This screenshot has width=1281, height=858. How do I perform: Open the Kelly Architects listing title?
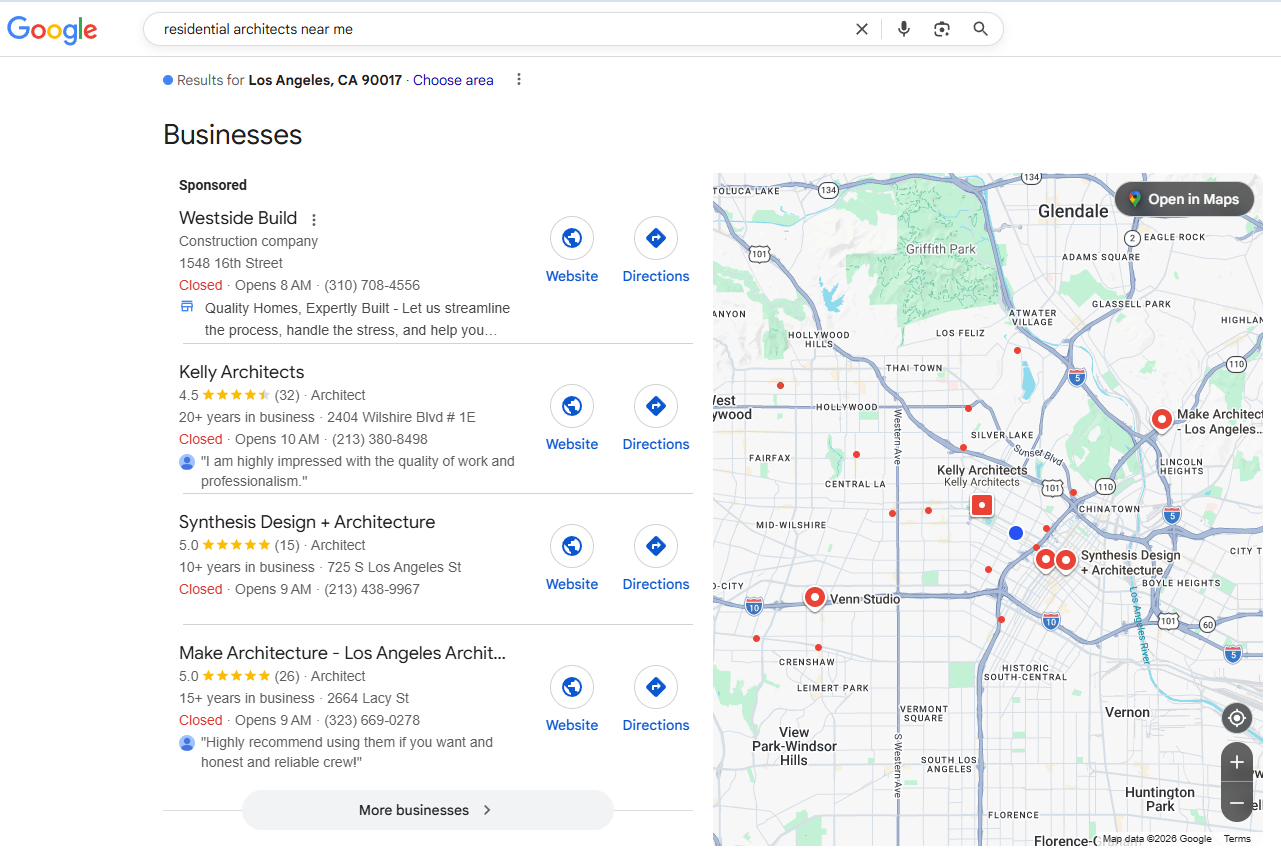241,372
